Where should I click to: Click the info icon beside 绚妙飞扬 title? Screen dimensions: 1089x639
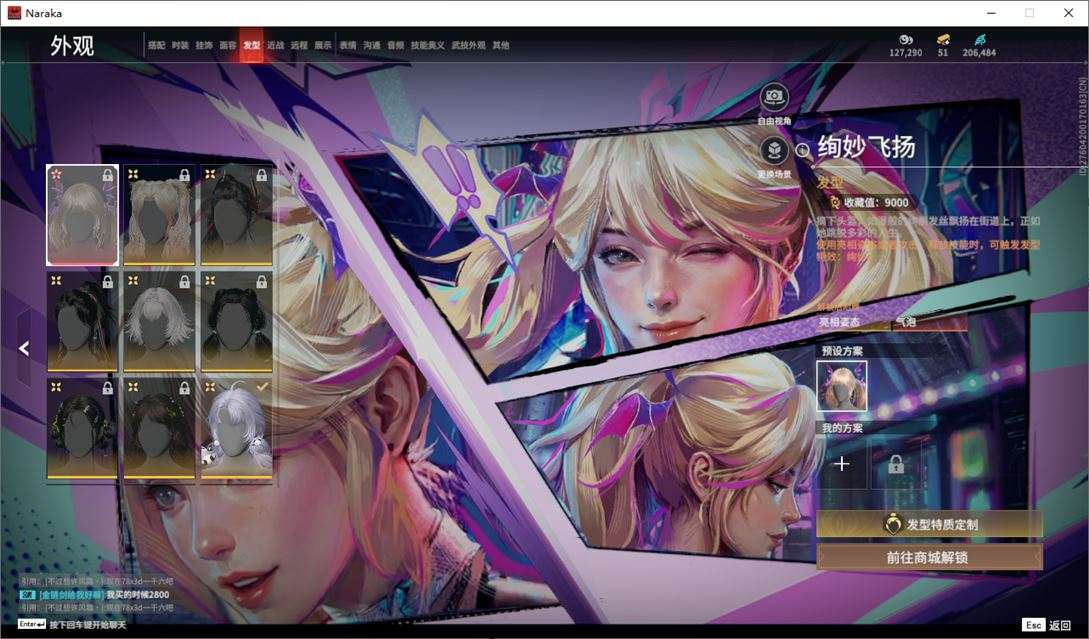tap(802, 149)
